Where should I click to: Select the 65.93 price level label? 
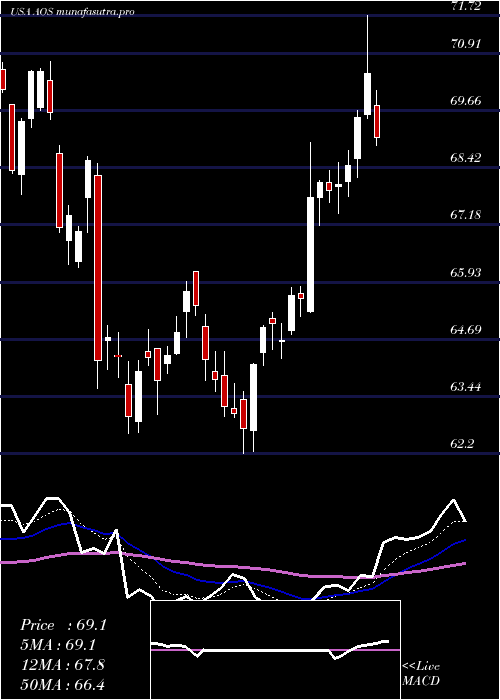pyautogui.click(x=466, y=273)
